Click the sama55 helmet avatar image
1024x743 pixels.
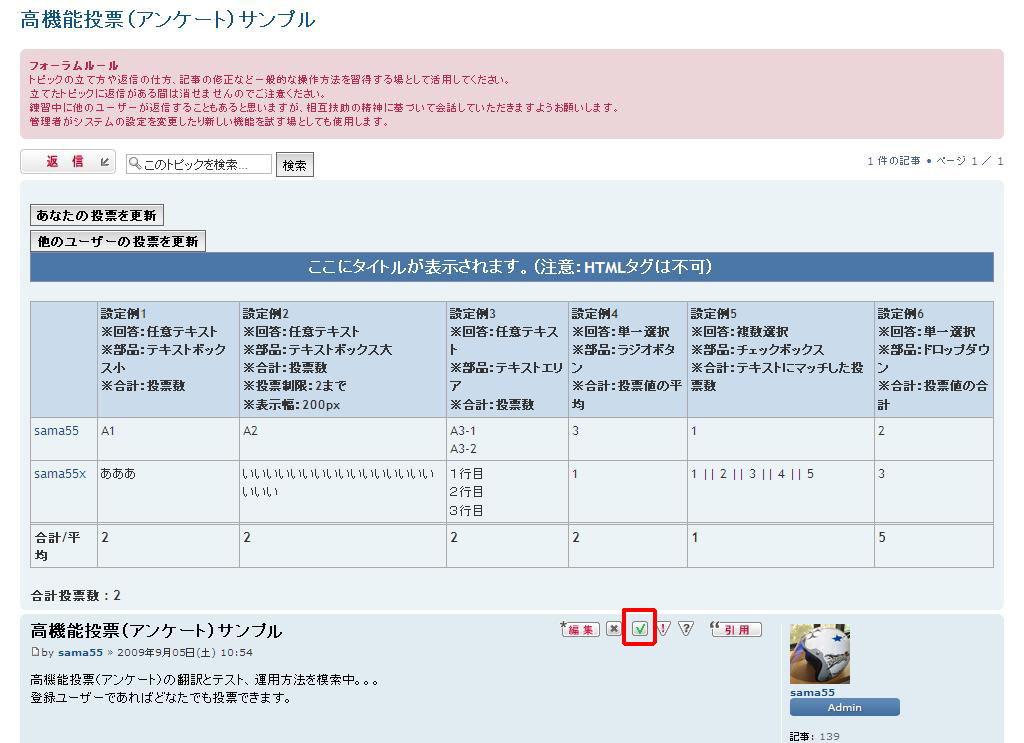tap(820, 654)
